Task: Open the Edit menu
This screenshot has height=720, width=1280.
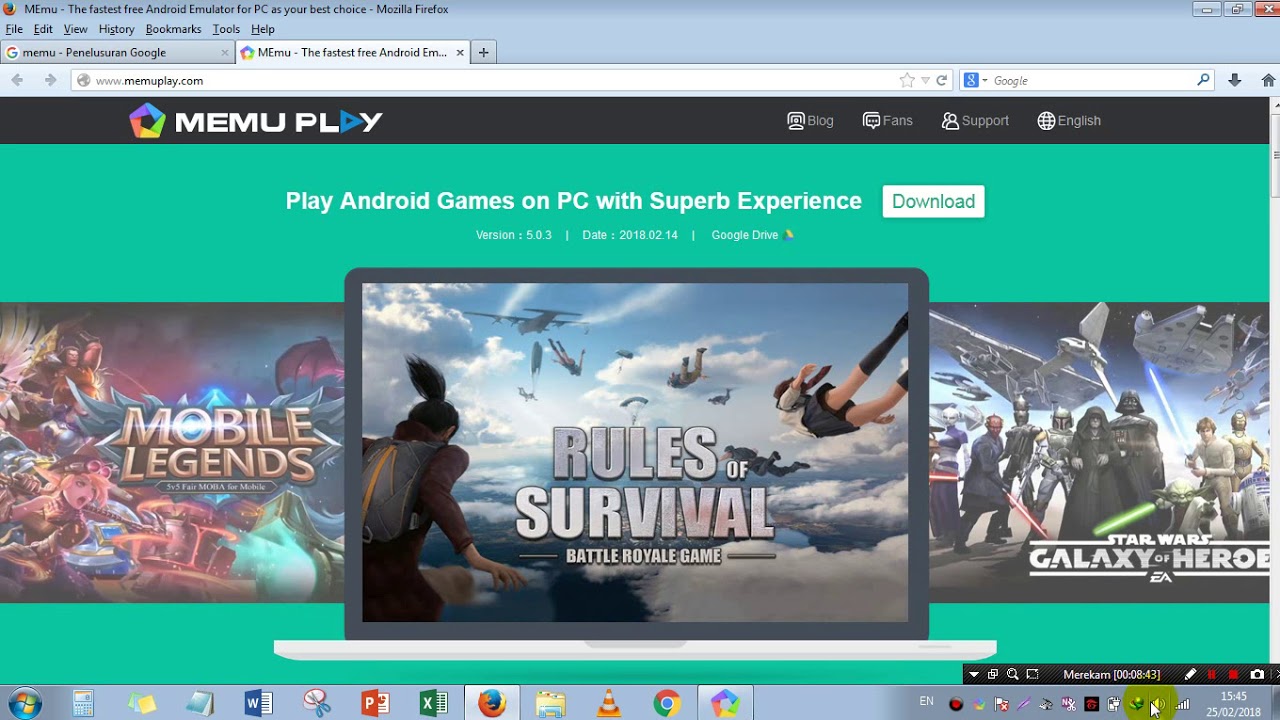Action: coord(43,29)
